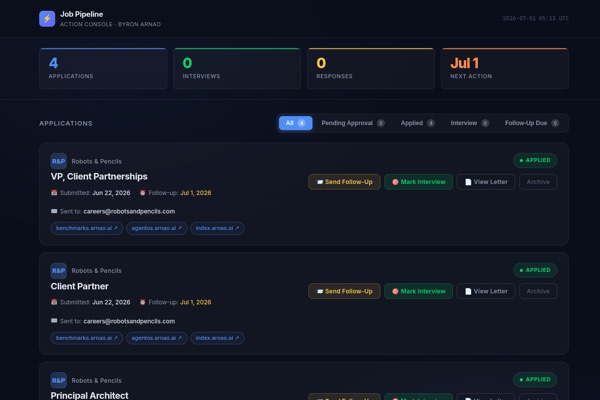This screenshot has width=600, height=400.
Task: Click the Jul 1, 2026 follow-up date on Client Partner
Action: pos(196,302)
